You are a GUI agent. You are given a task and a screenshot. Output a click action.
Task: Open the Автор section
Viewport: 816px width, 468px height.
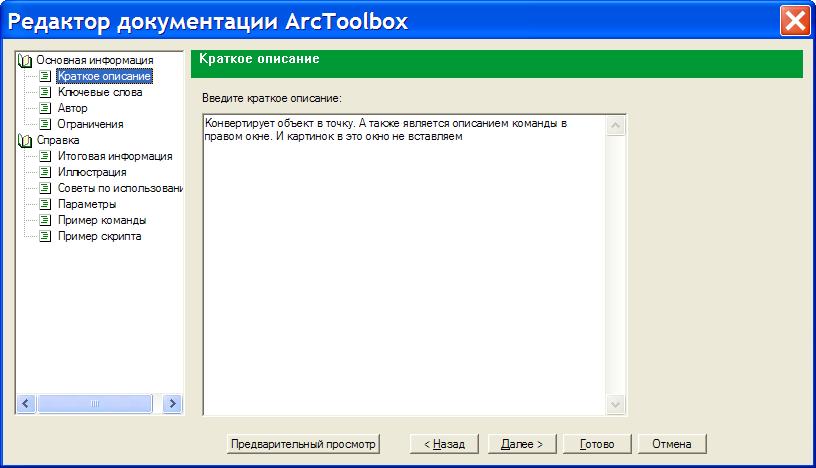pos(72,108)
